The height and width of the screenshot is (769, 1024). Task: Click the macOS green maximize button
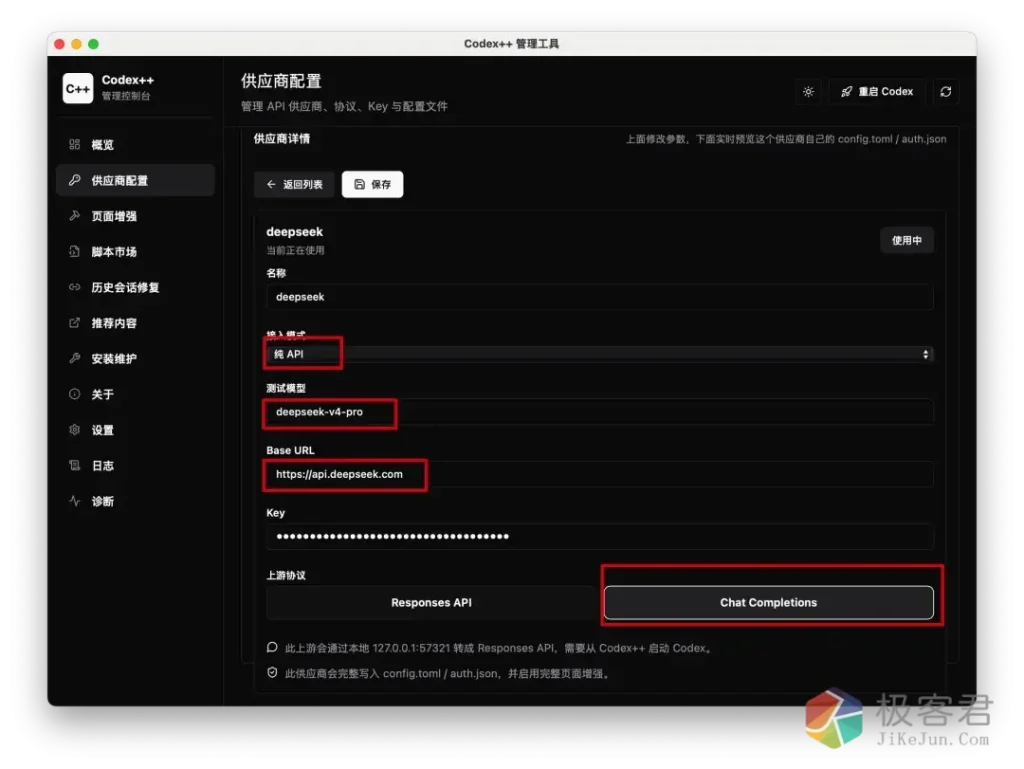(x=93, y=44)
